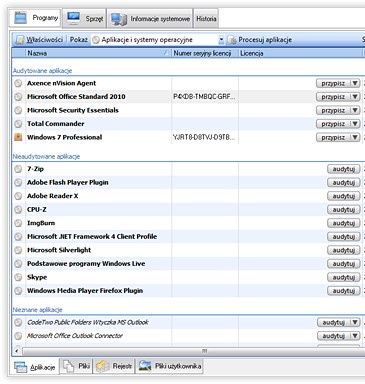
Task: Click the icon next to Microsoft Office Standard 2010
Action: [18, 97]
